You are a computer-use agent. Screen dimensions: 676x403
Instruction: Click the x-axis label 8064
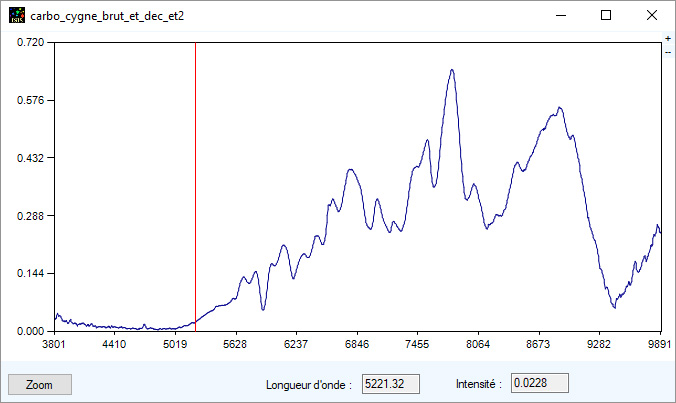tap(478, 344)
